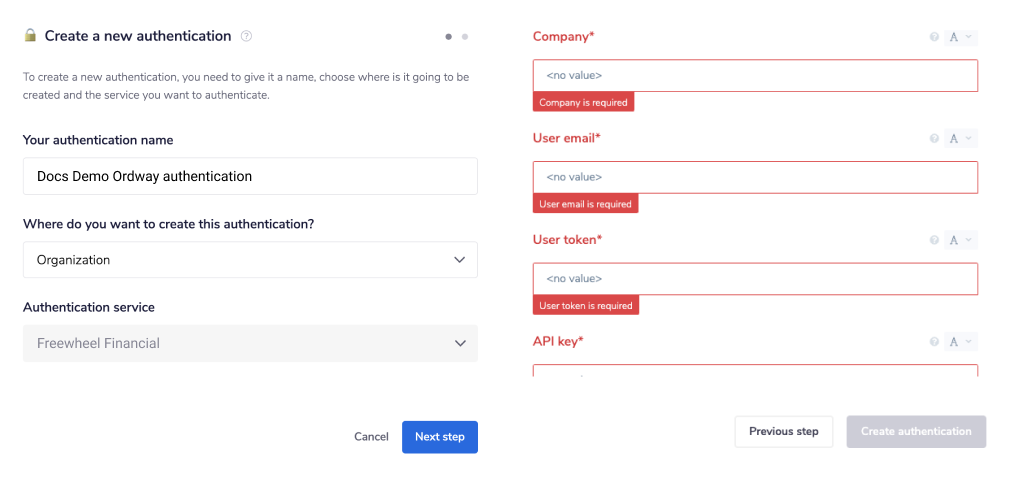This screenshot has width=1010, height=477.
Task: Click the Next step button
Action: pos(440,437)
